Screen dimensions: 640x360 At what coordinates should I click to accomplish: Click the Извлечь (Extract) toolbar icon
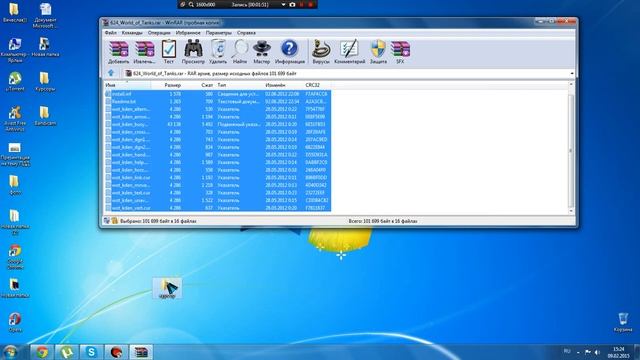tap(144, 52)
